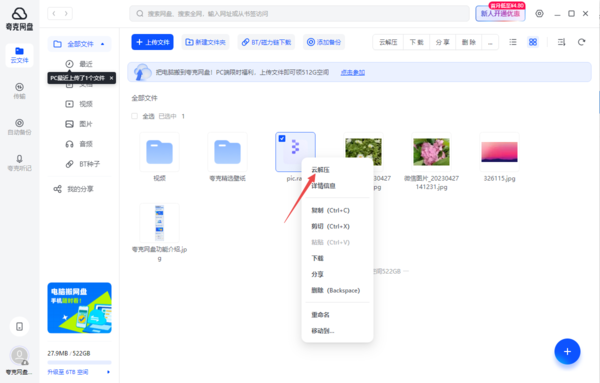Click 云解压 in the top toolbar
This screenshot has height=383, width=600.
[388, 42]
